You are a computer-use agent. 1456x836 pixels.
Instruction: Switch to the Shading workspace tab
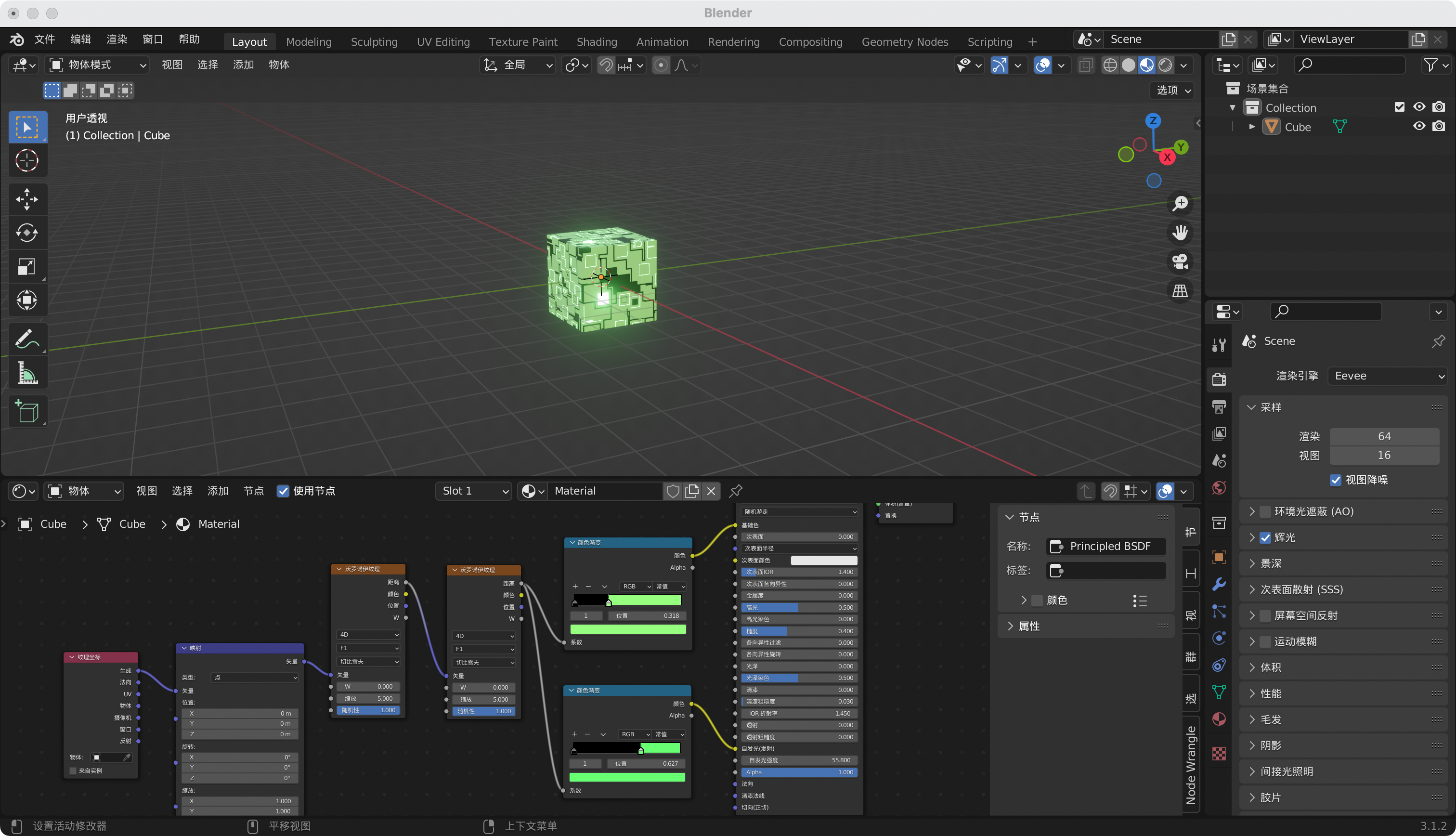pyautogui.click(x=596, y=41)
